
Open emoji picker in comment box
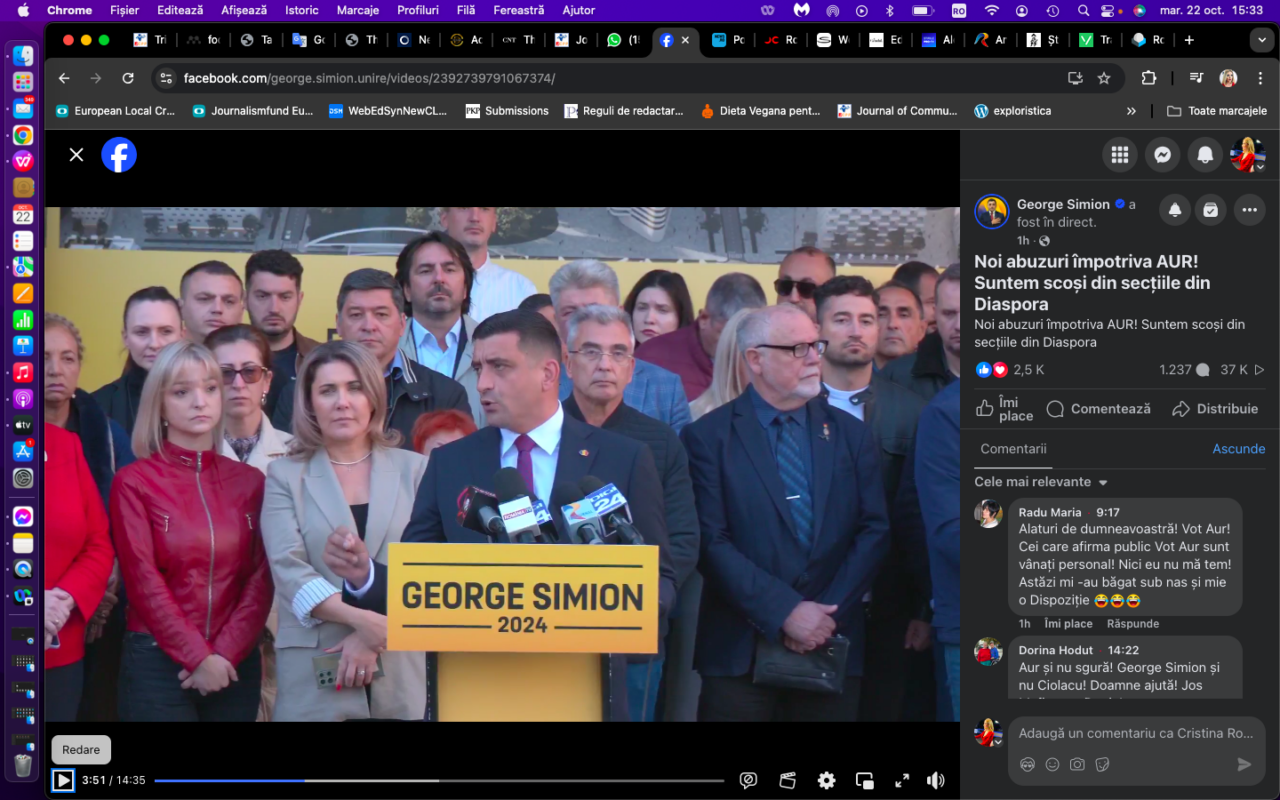pyautogui.click(x=1052, y=764)
